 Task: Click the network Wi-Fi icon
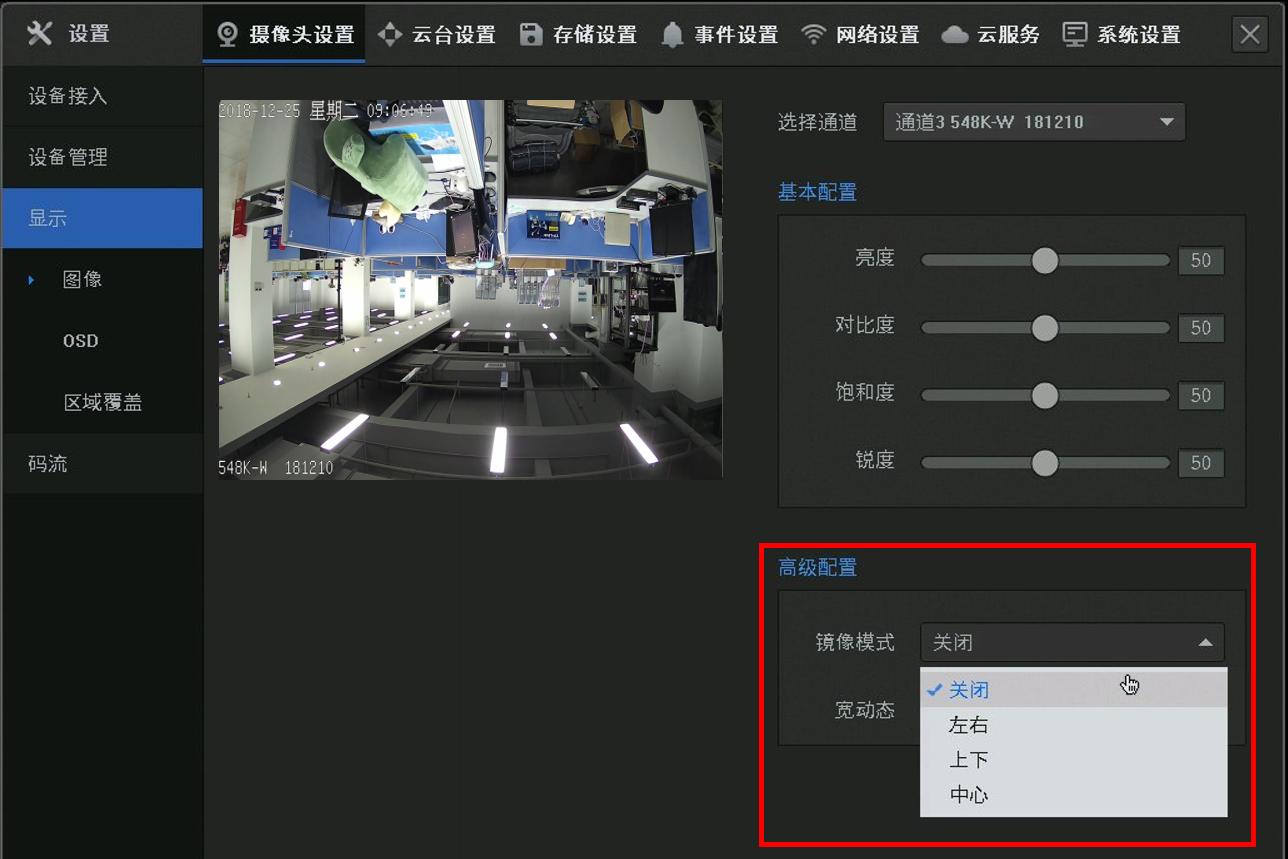pos(814,34)
